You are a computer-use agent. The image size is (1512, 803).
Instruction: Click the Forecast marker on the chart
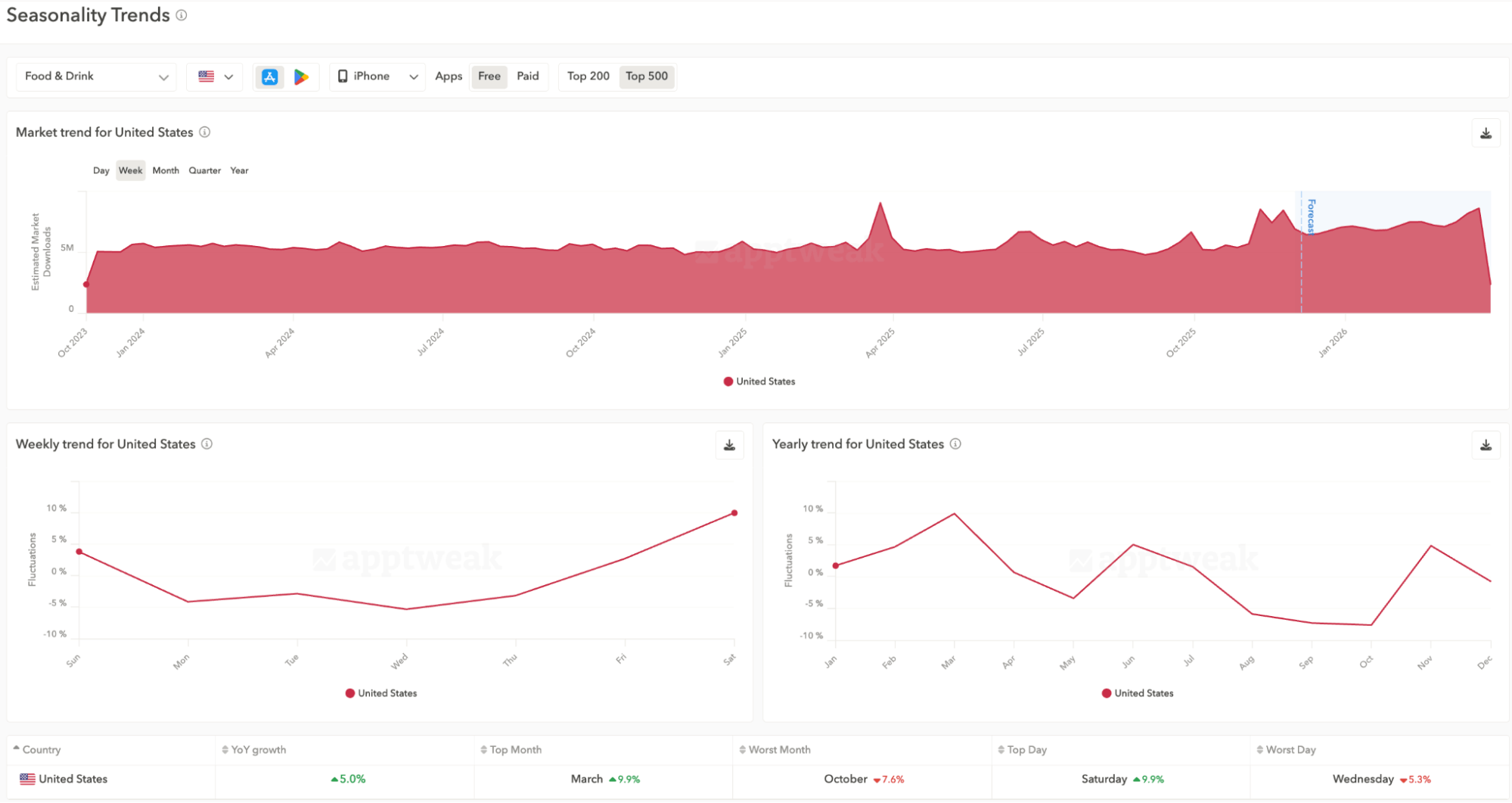click(1311, 216)
